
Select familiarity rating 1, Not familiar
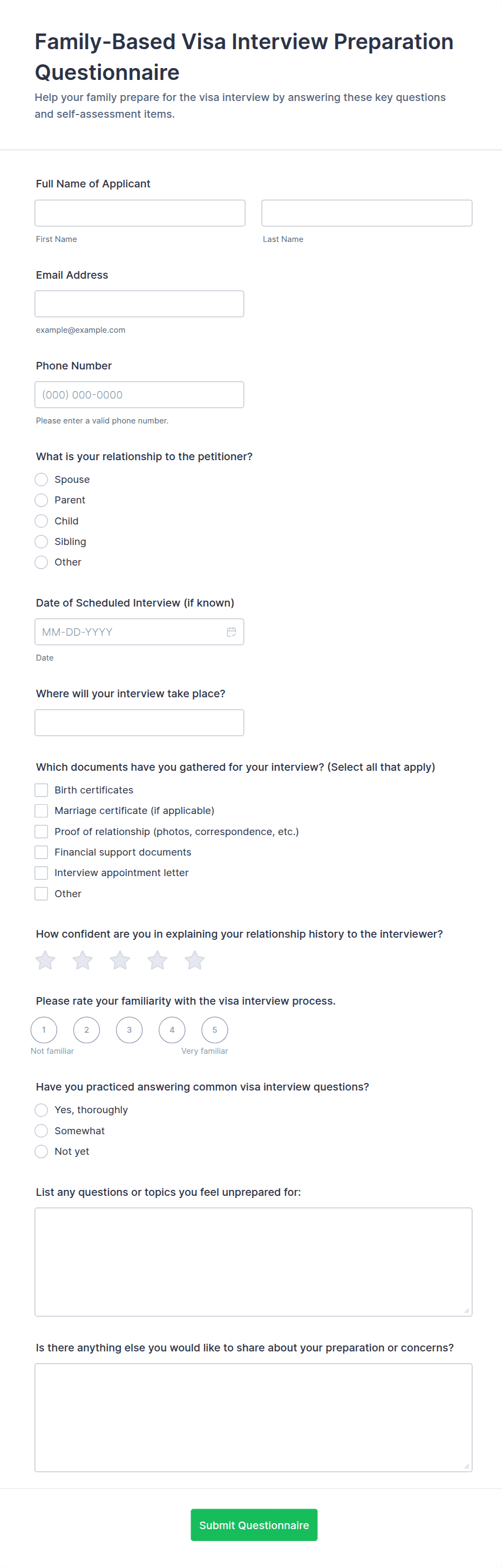click(x=44, y=1030)
